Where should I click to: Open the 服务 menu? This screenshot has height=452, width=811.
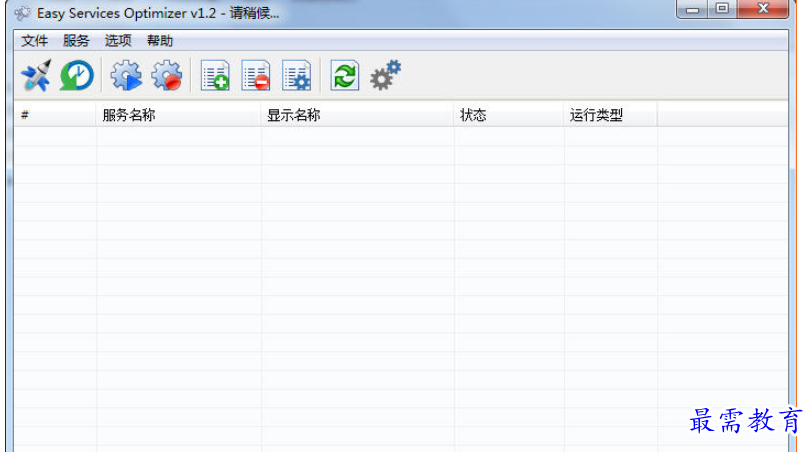pyautogui.click(x=76, y=40)
